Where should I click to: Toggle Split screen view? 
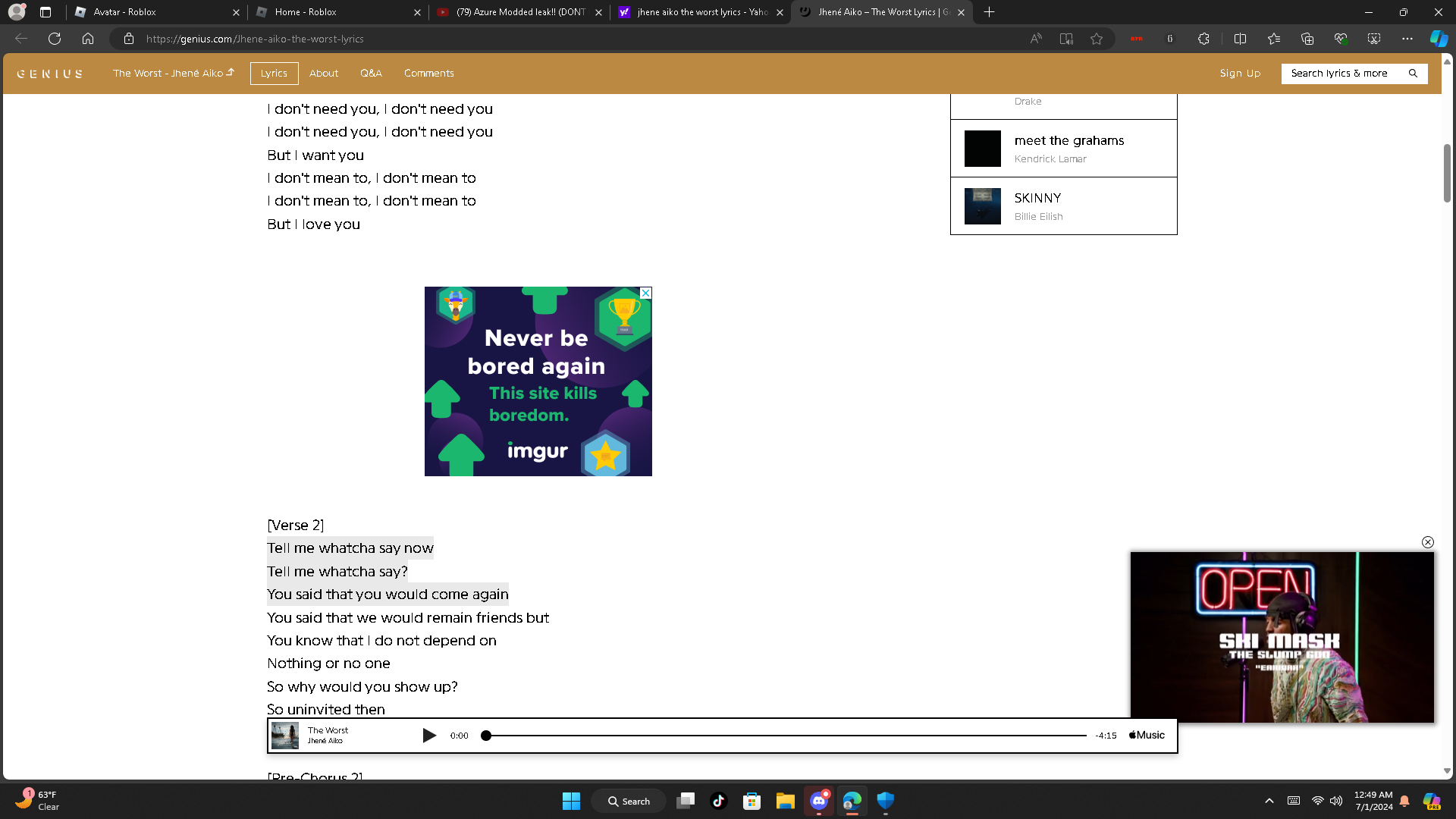[x=1241, y=39]
